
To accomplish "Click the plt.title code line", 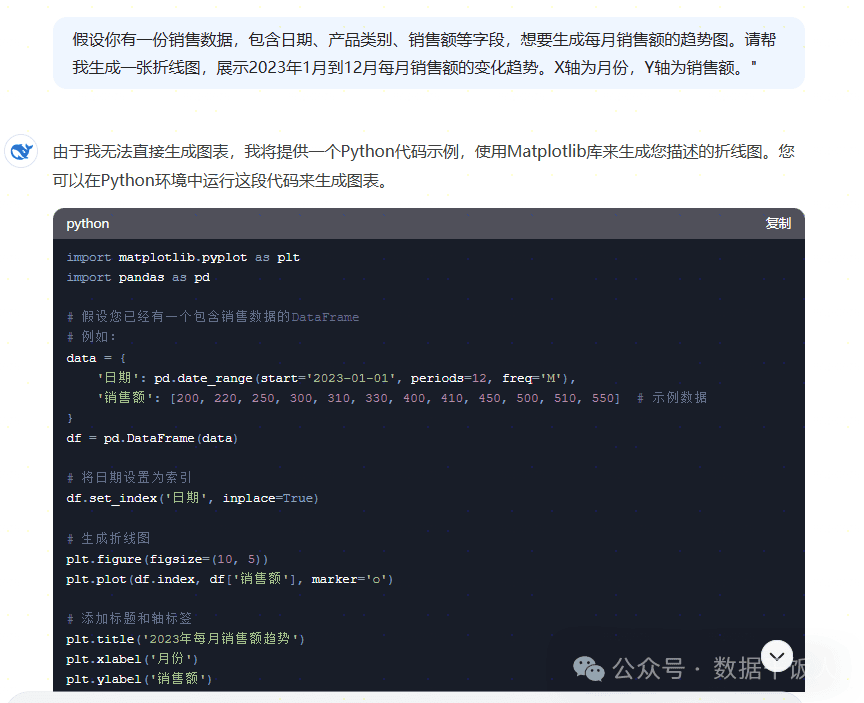I will (x=185, y=639).
